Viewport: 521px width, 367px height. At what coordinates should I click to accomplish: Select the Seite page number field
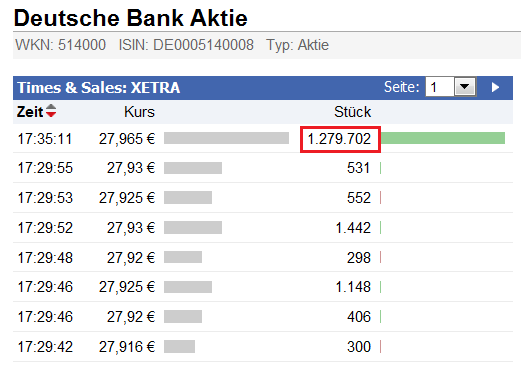coord(440,87)
